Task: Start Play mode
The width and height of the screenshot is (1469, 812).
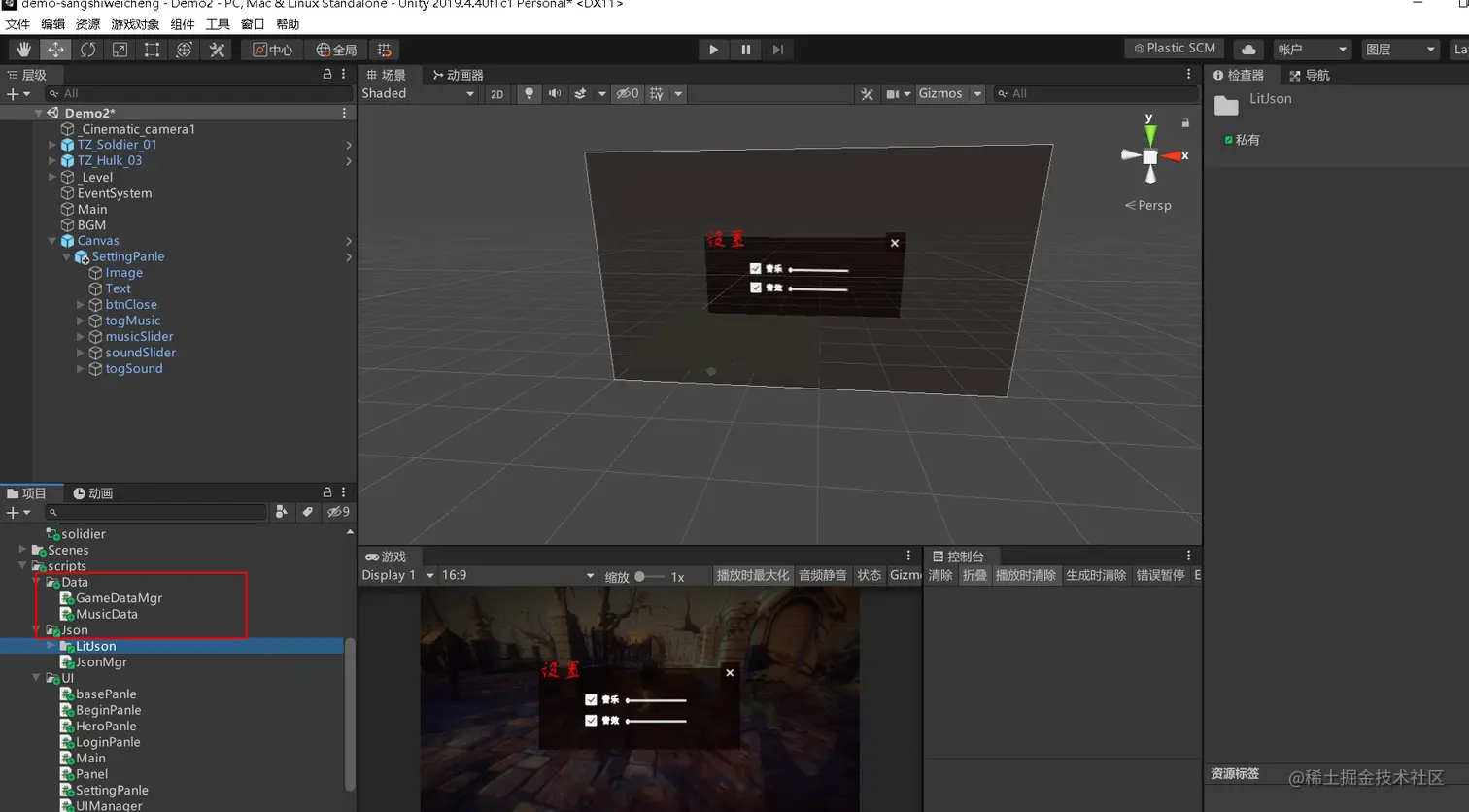Action: pos(713,50)
